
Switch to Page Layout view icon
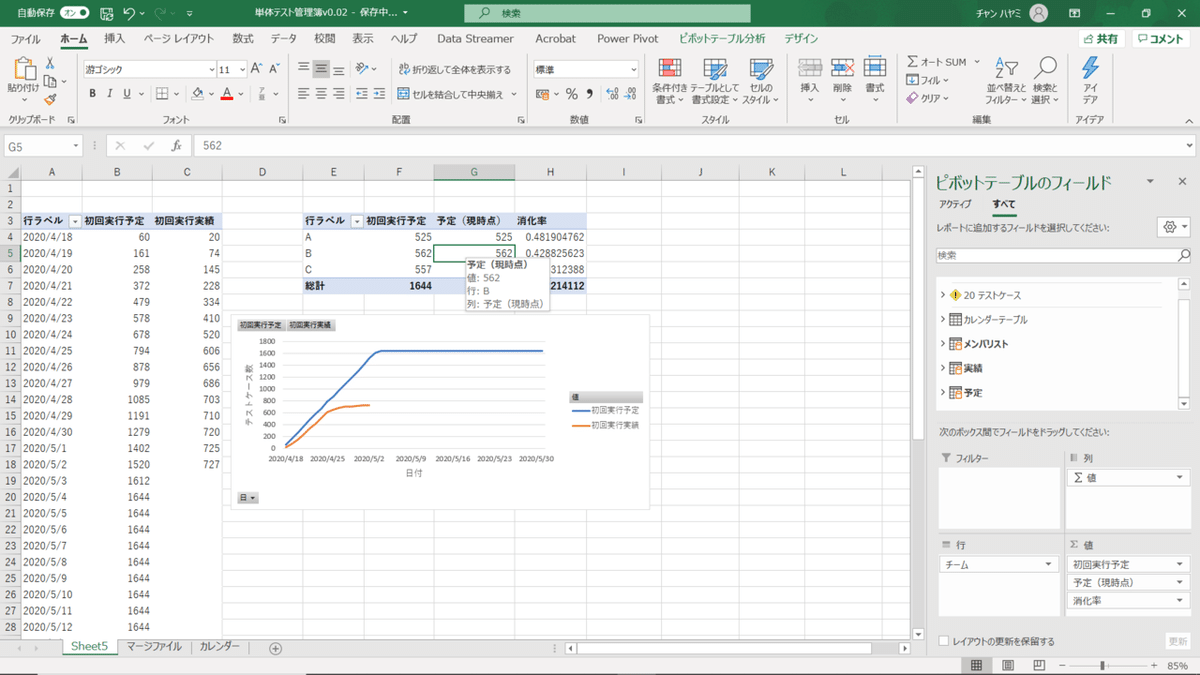[x=1007, y=665]
